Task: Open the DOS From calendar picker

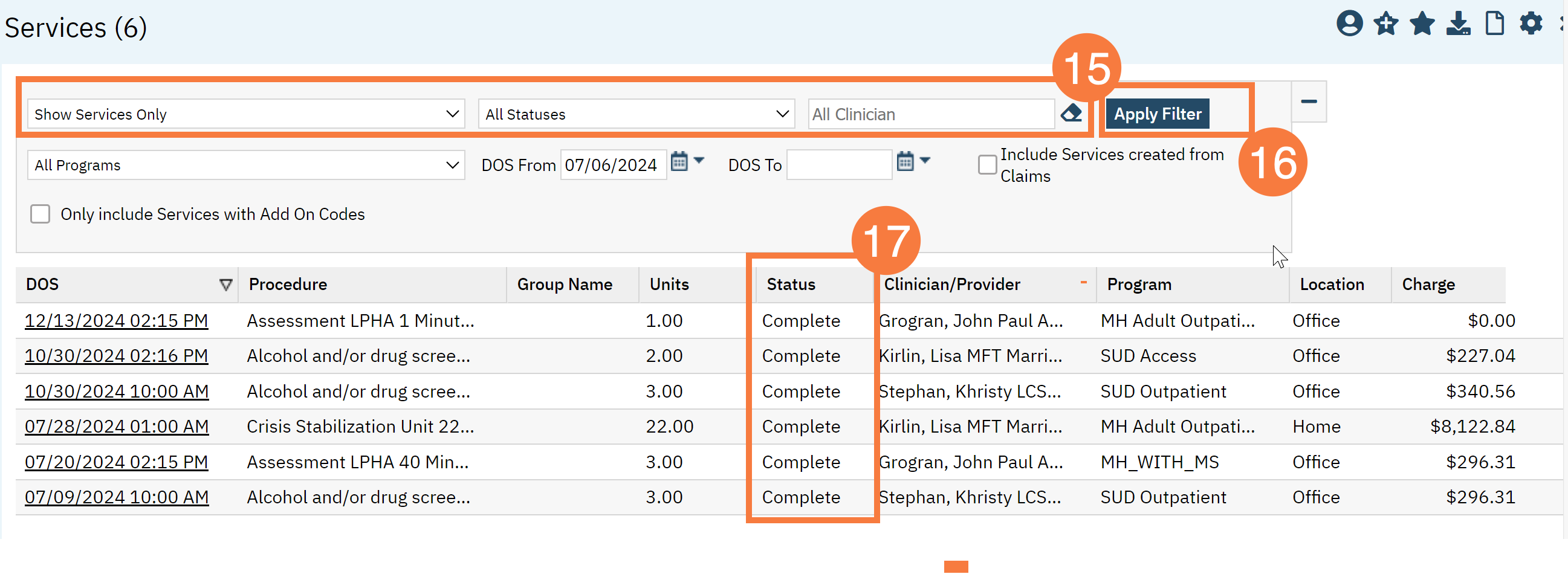Action: (679, 163)
